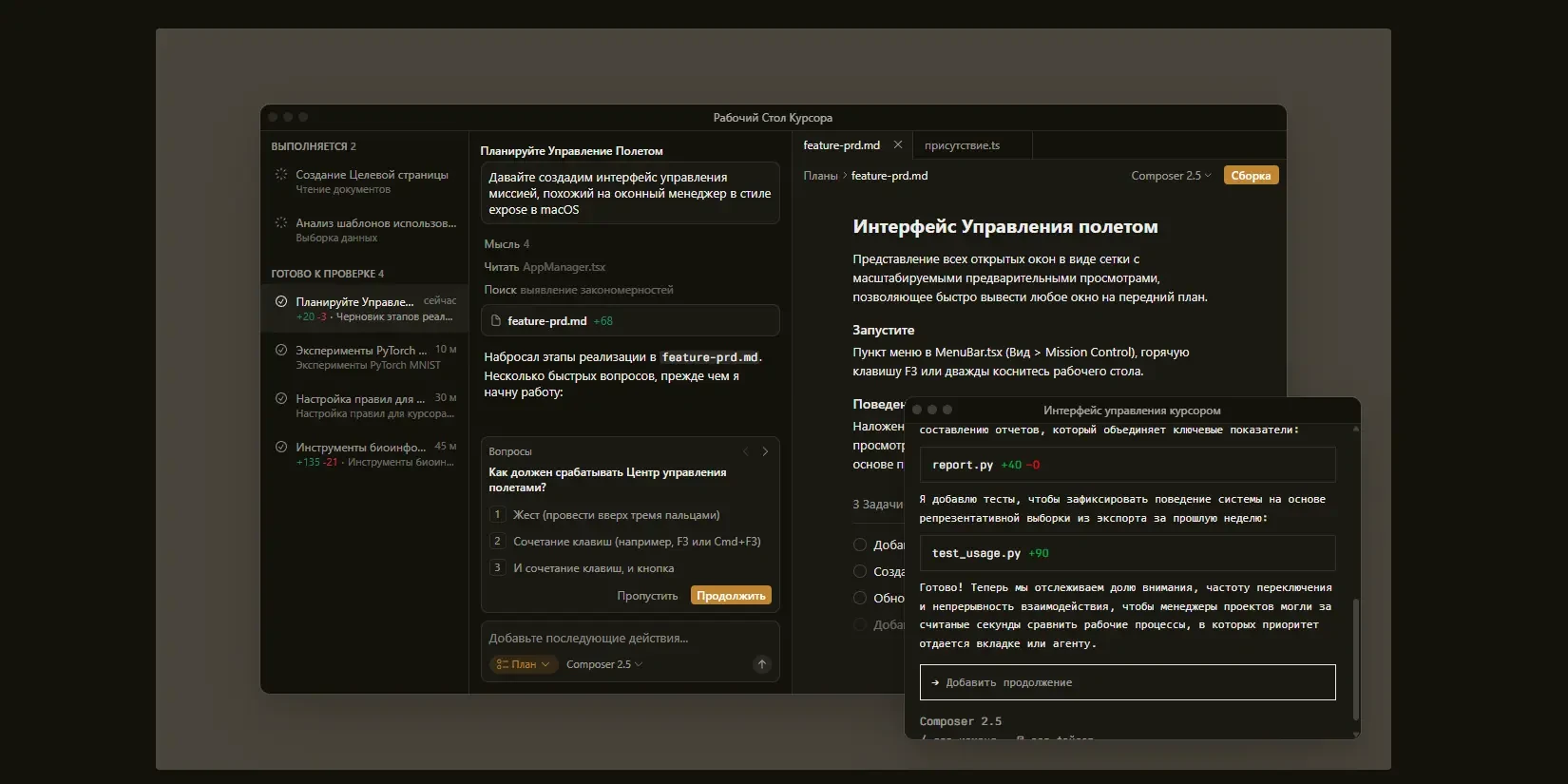1568x784 pixels.
Task: Click the 3 Задачи label
Action: [877, 505]
